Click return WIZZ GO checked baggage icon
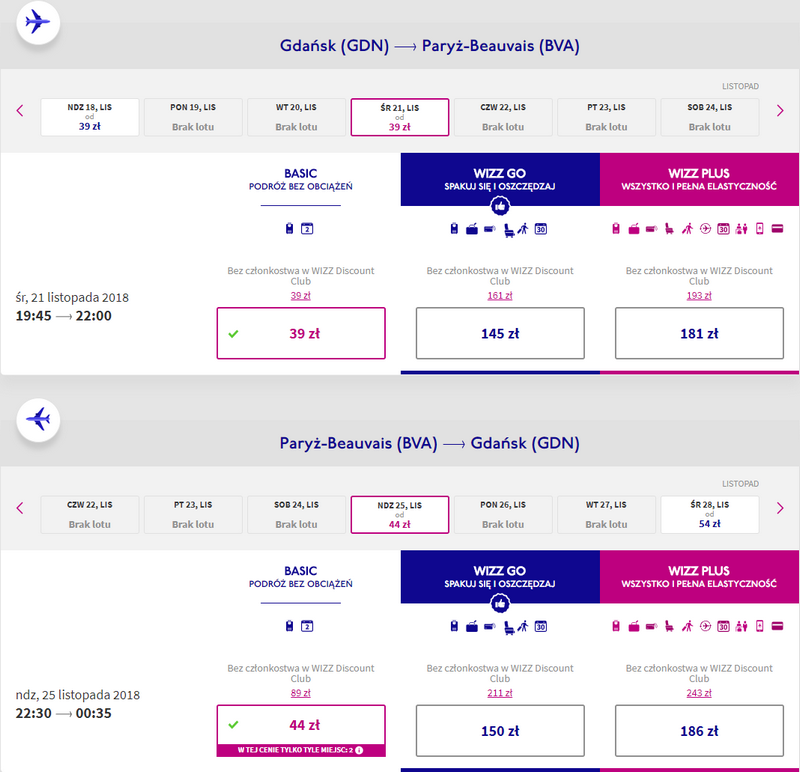Viewport: 800px width, 772px height. pyautogui.click(x=472, y=627)
